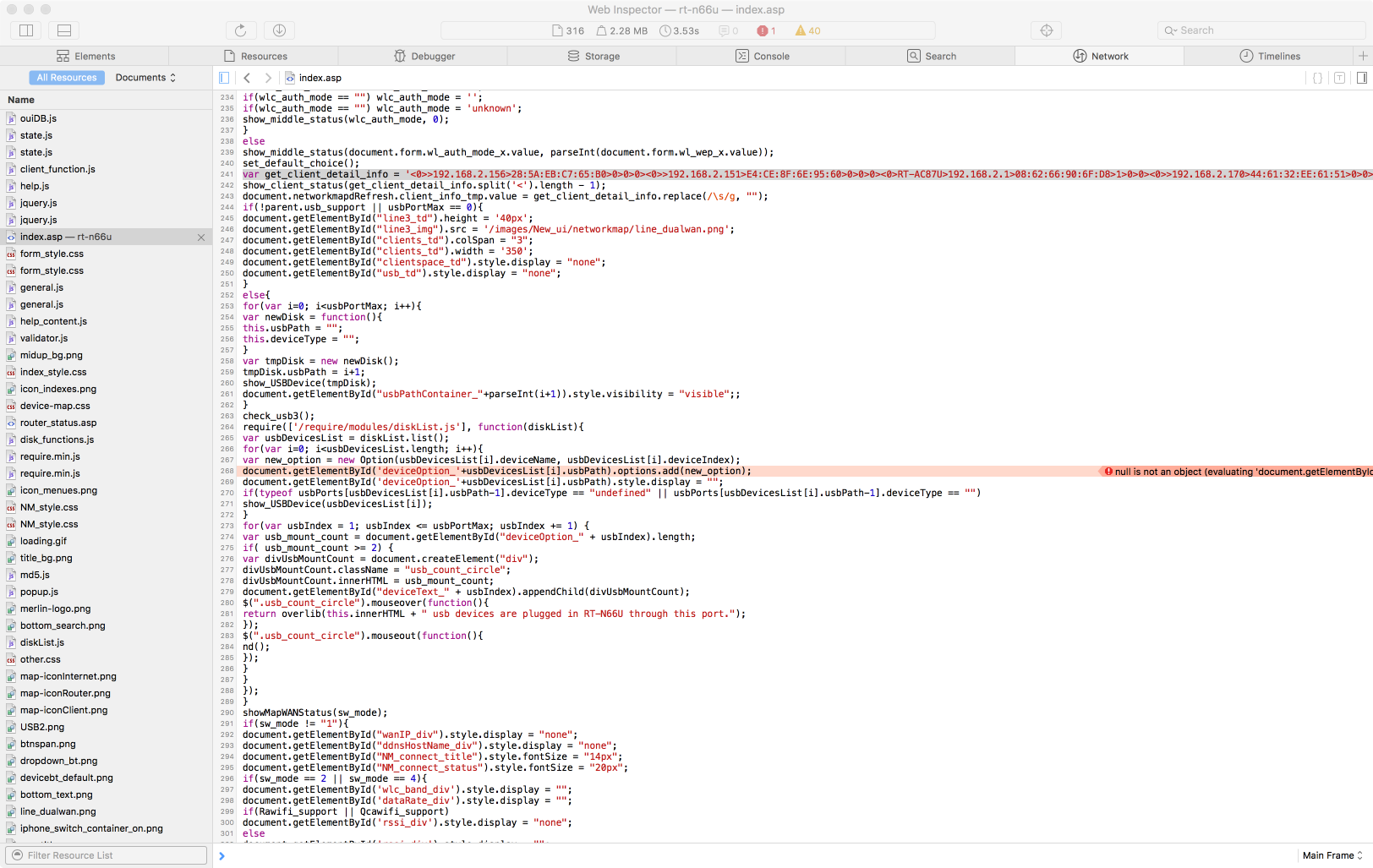The height and width of the screenshot is (868, 1373).
Task: Open USB2.png resource
Action: click(x=106, y=727)
